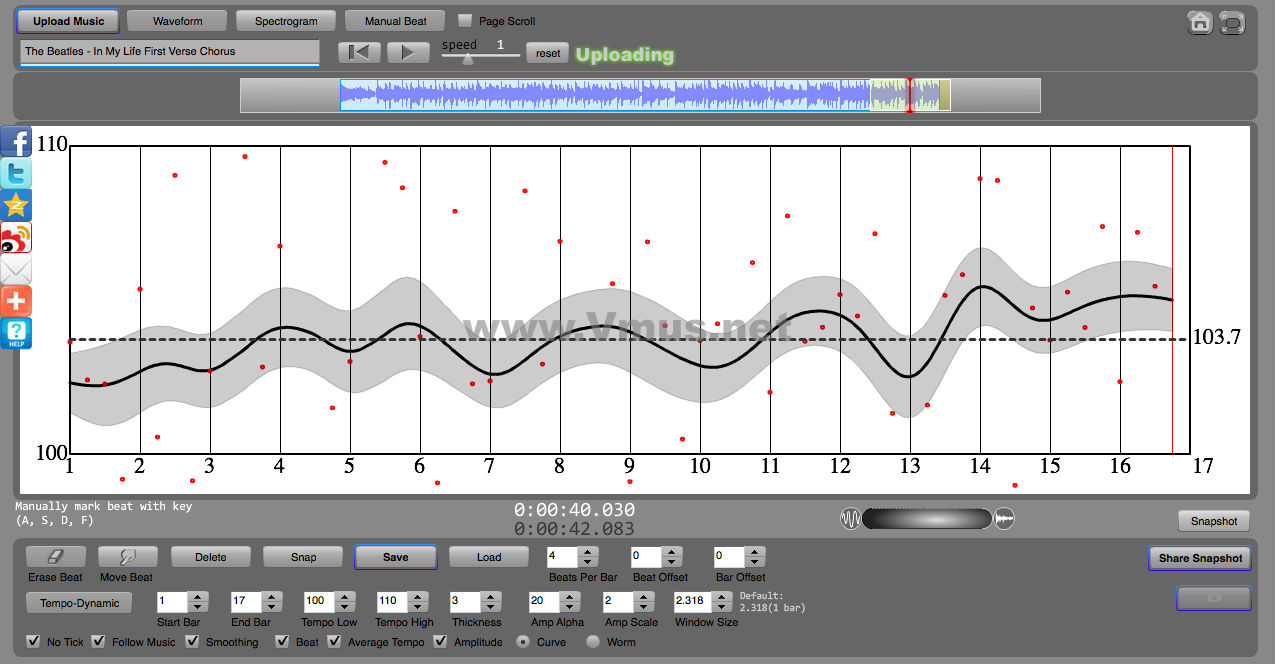Select the Worm radio button
The height and width of the screenshot is (664, 1275).
point(593,642)
